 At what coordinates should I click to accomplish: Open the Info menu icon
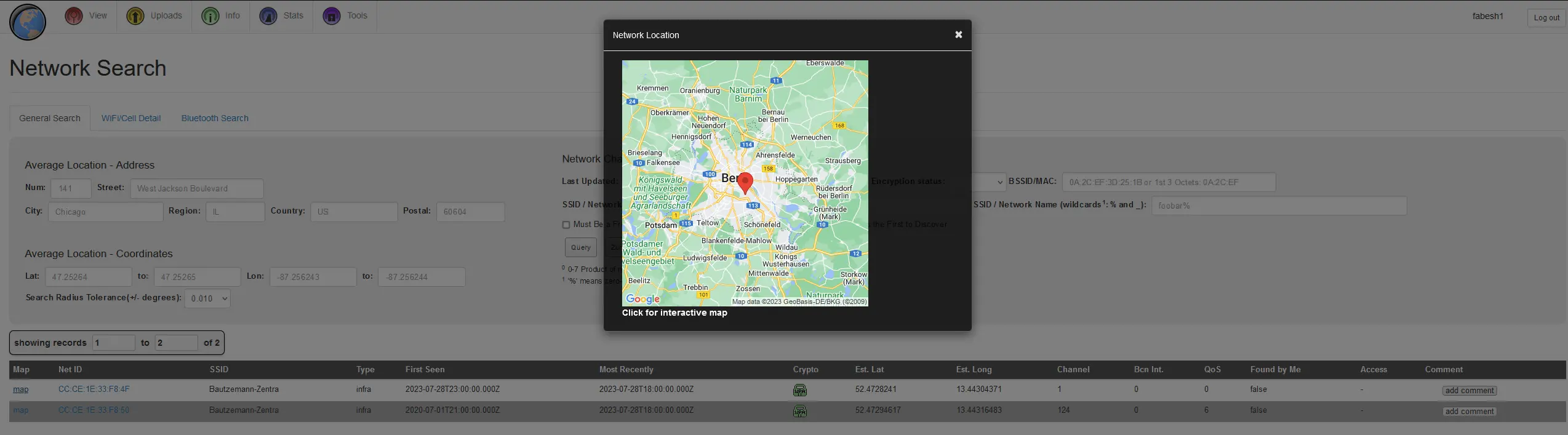[x=210, y=16]
